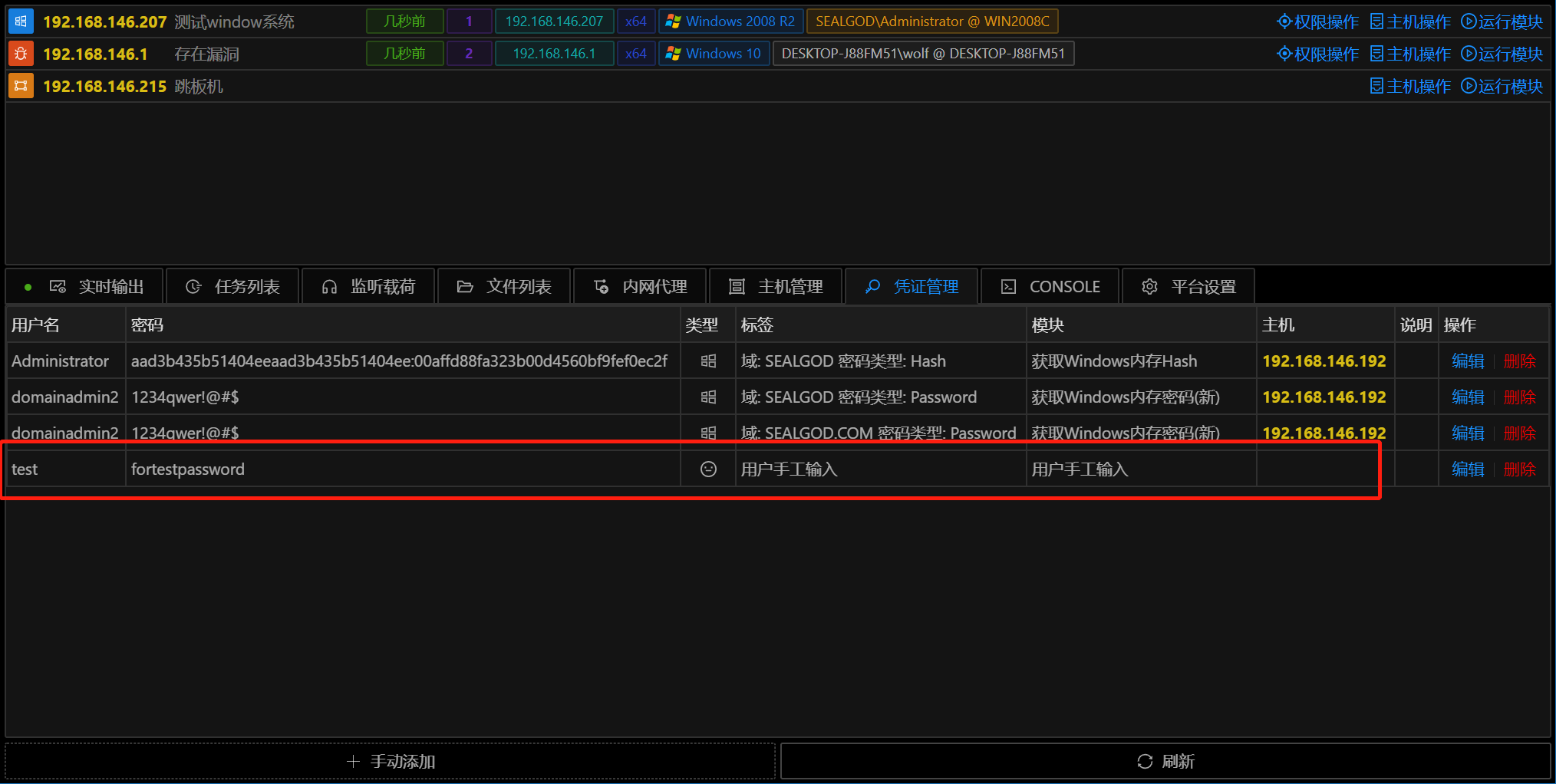
Task: Click the 跳板机 host label
Action: [x=199, y=86]
